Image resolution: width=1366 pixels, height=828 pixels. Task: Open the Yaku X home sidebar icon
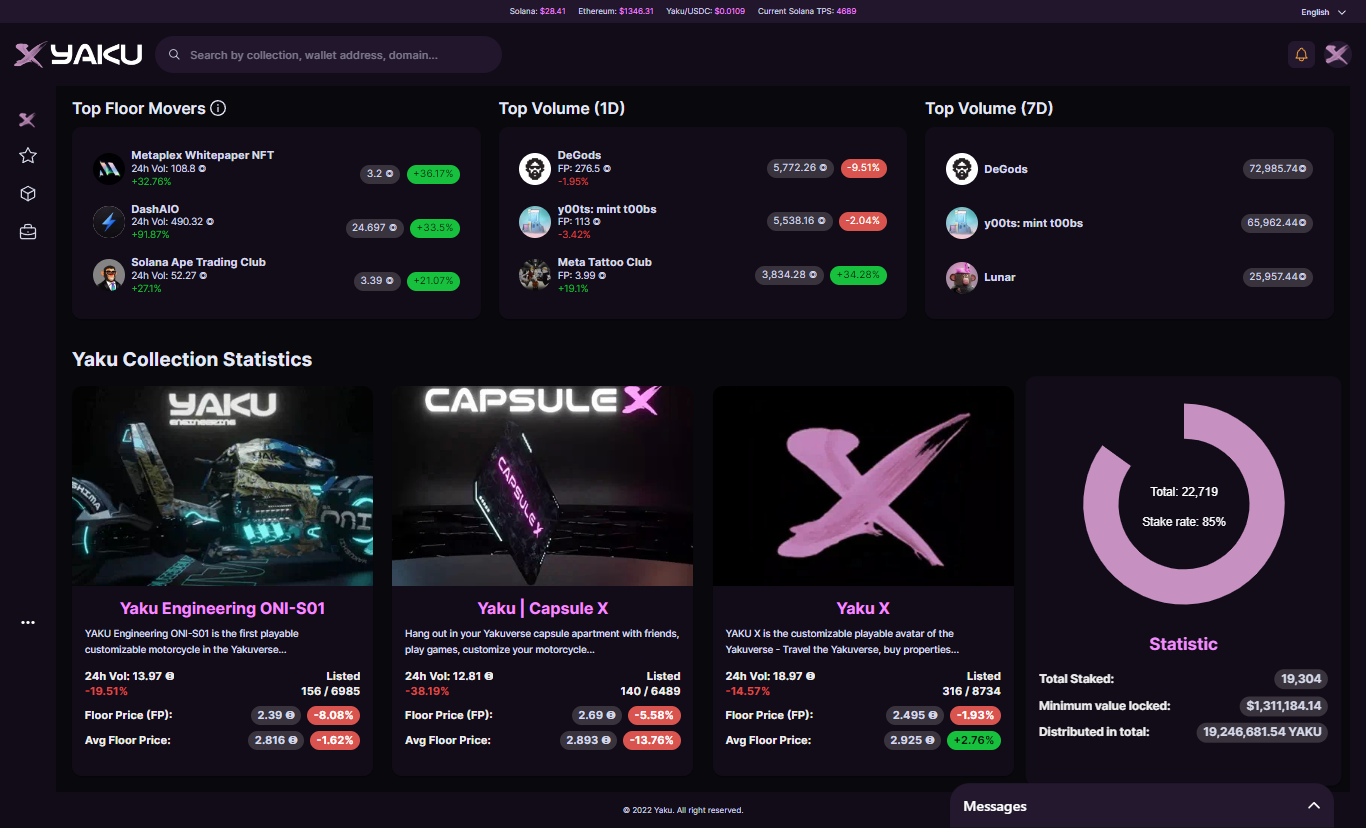coord(28,120)
